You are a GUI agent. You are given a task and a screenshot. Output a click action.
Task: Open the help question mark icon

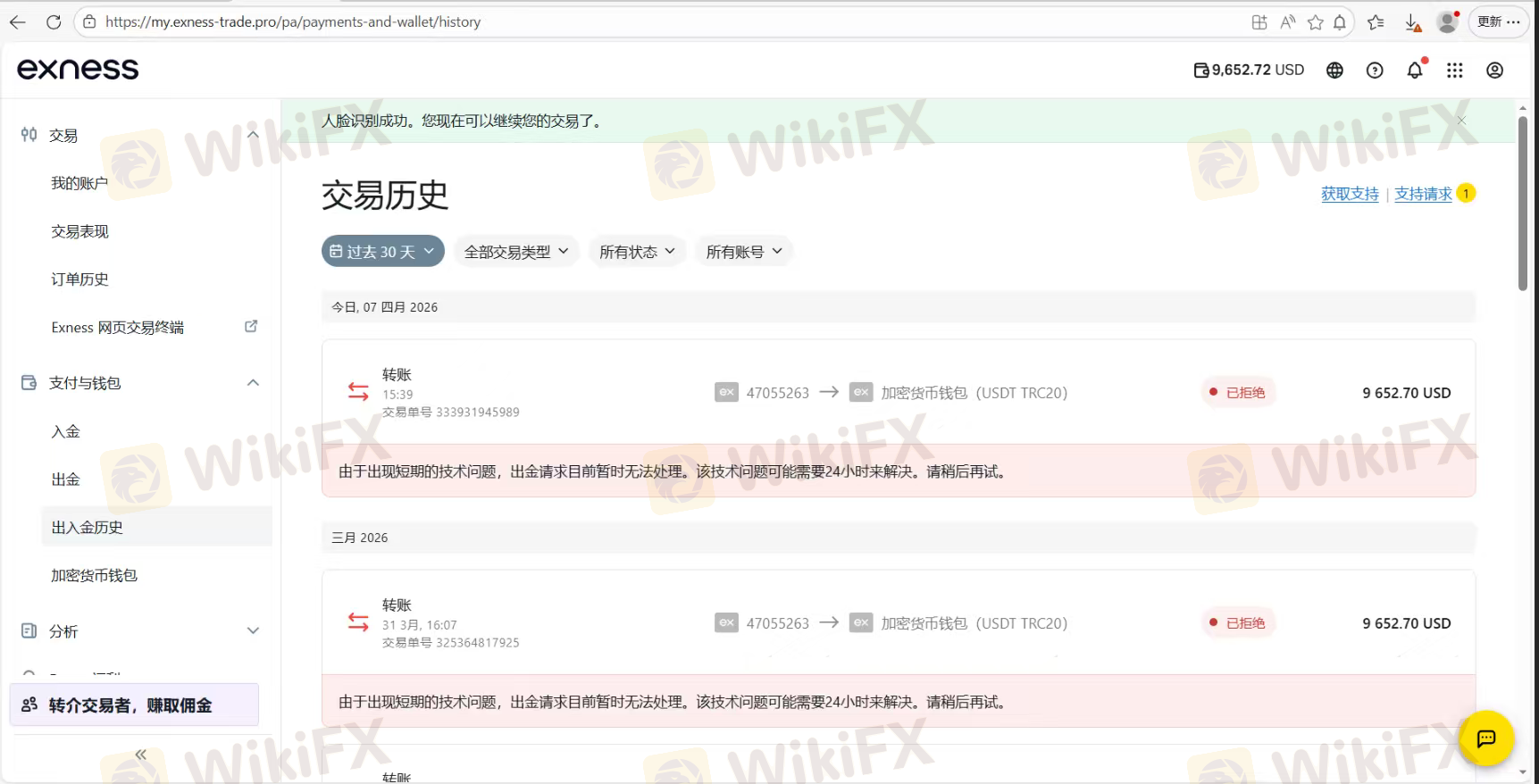(1375, 70)
